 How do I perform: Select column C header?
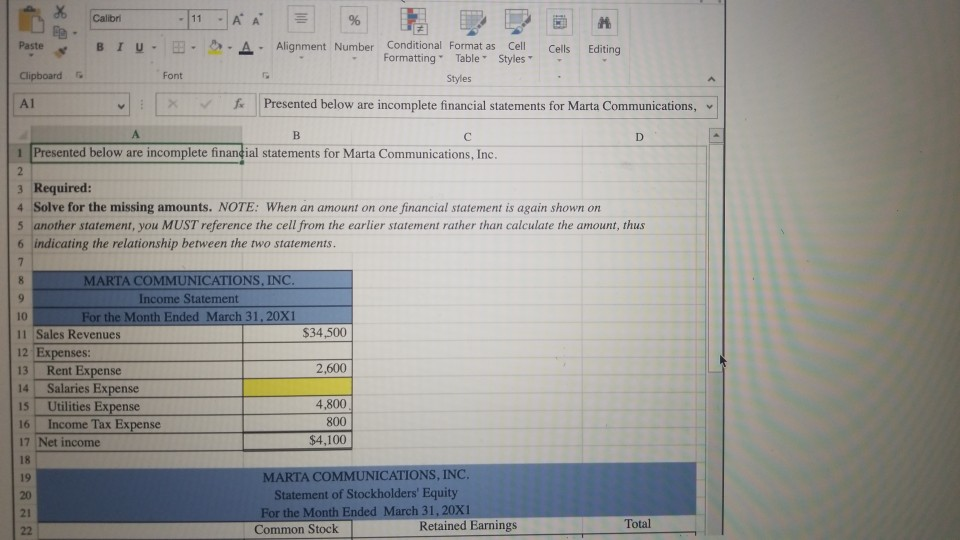click(x=467, y=137)
